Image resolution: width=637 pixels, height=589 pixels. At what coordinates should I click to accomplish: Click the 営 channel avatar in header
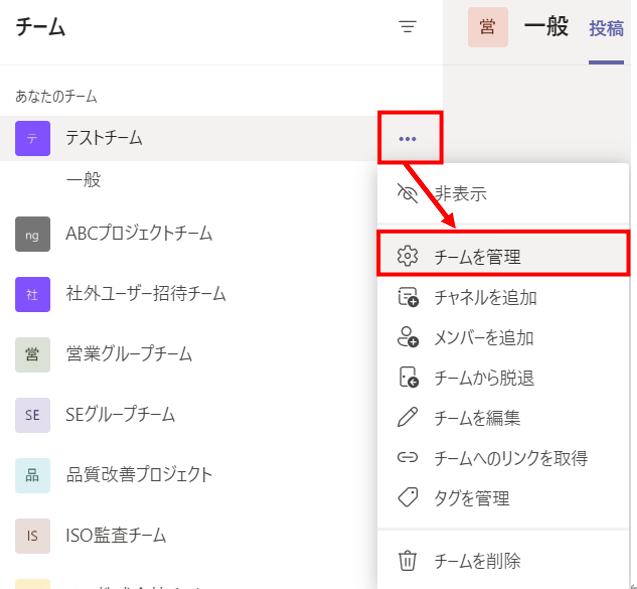[x=487, y=28]
